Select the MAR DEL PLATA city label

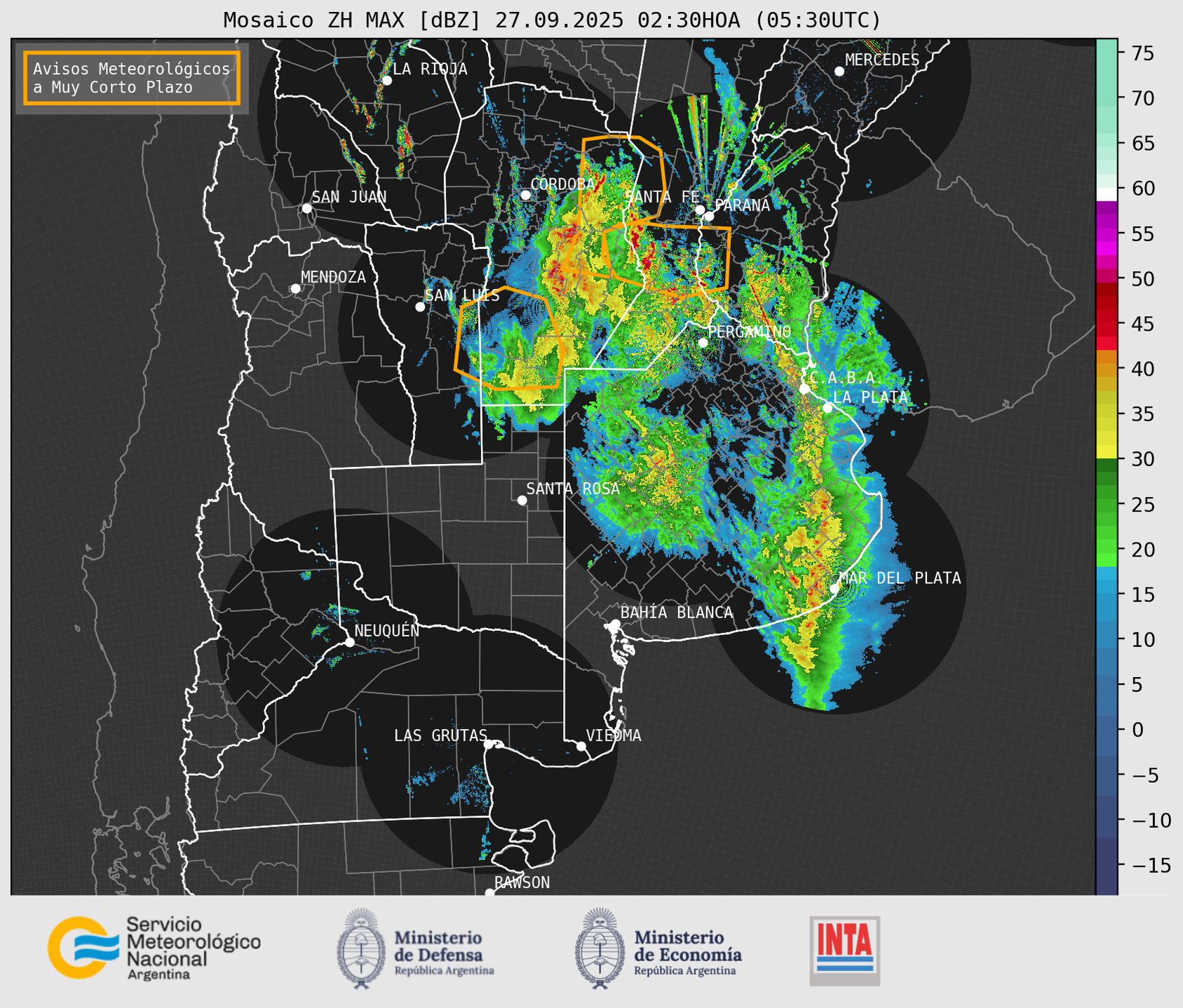[x=900, y=578]
